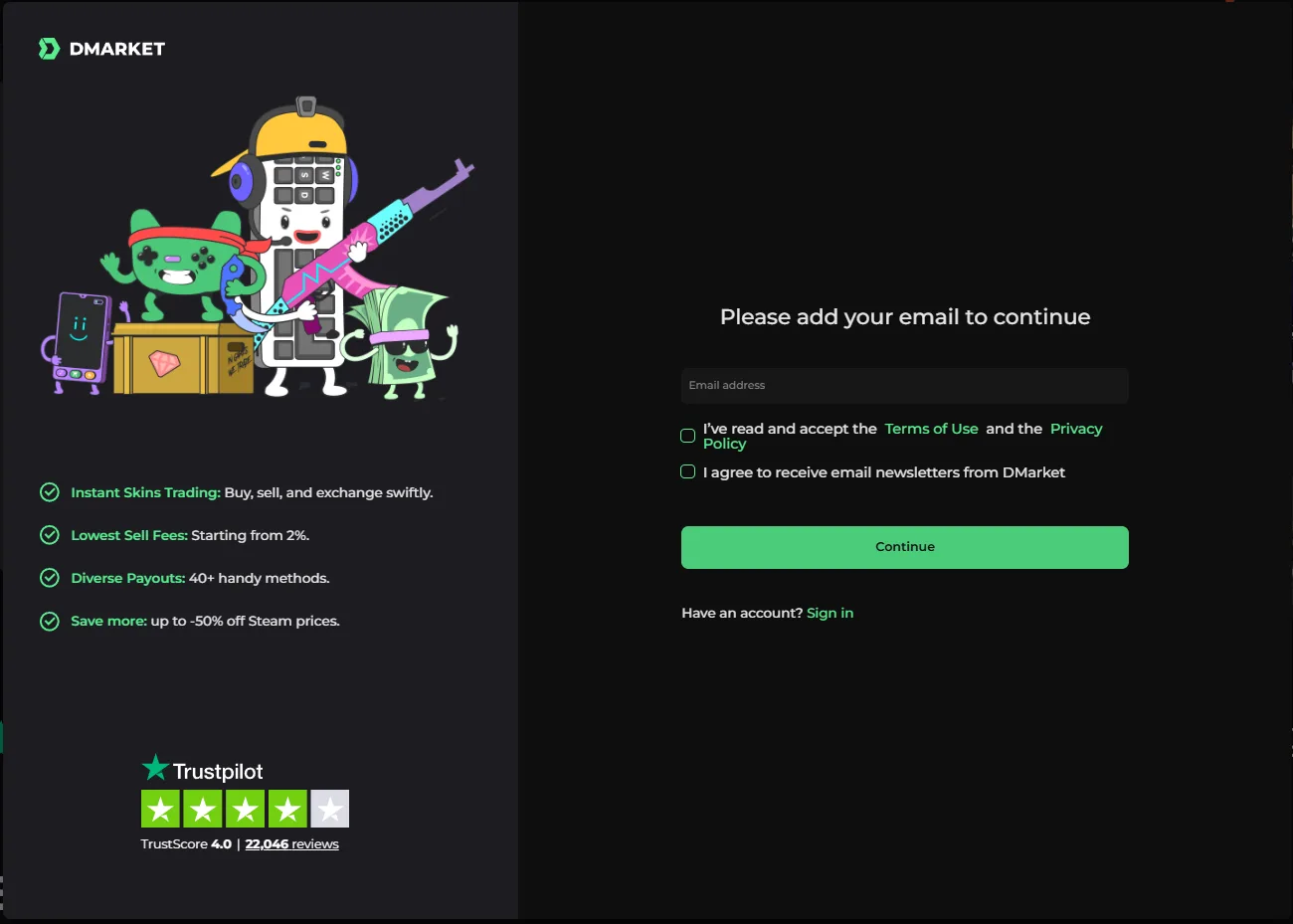
Task: Click the 'Lowest Sell Fees:' text
Action: click(x=129, y=535)
